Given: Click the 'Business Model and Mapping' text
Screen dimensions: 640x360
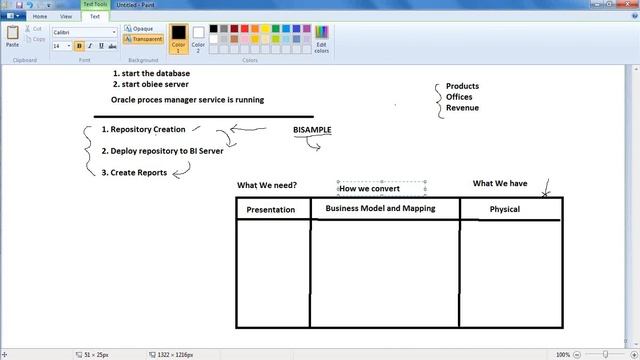Looking at the screenshot, I should (380, 209).
